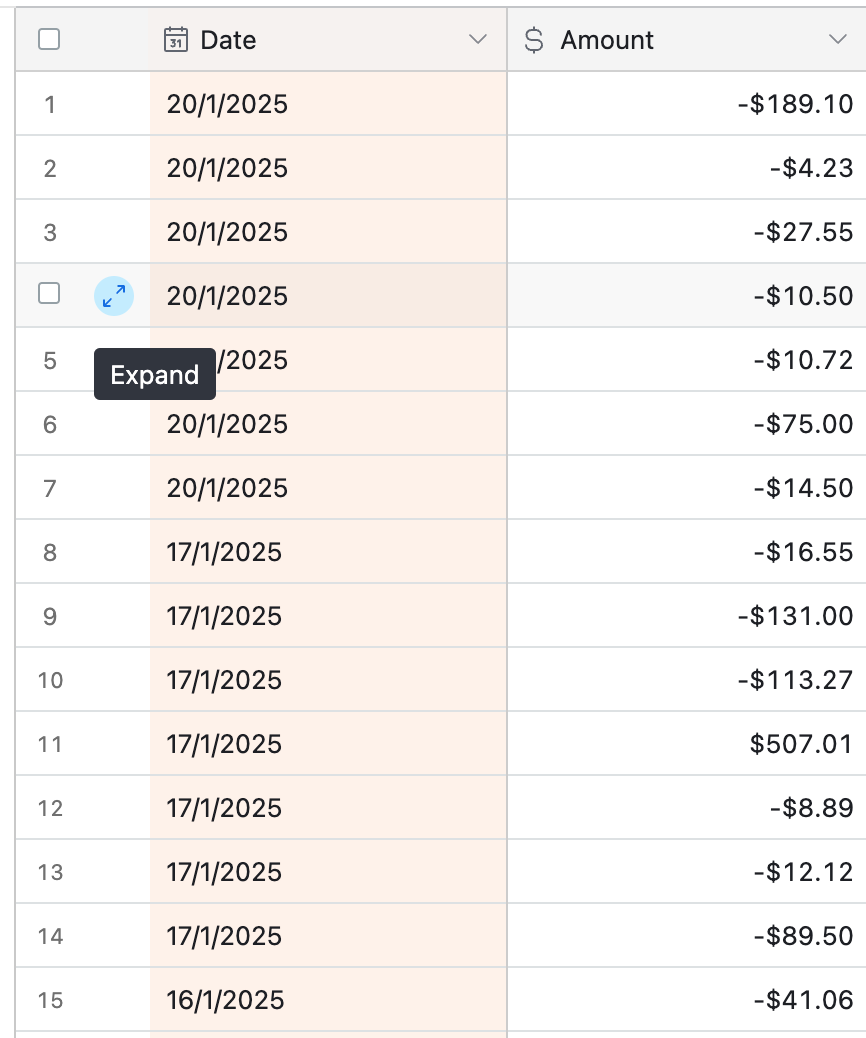The width and height of the screenshot is (866, 1038).
Task: Click the dollar sign icon in the Amount header
Action: 534,40
